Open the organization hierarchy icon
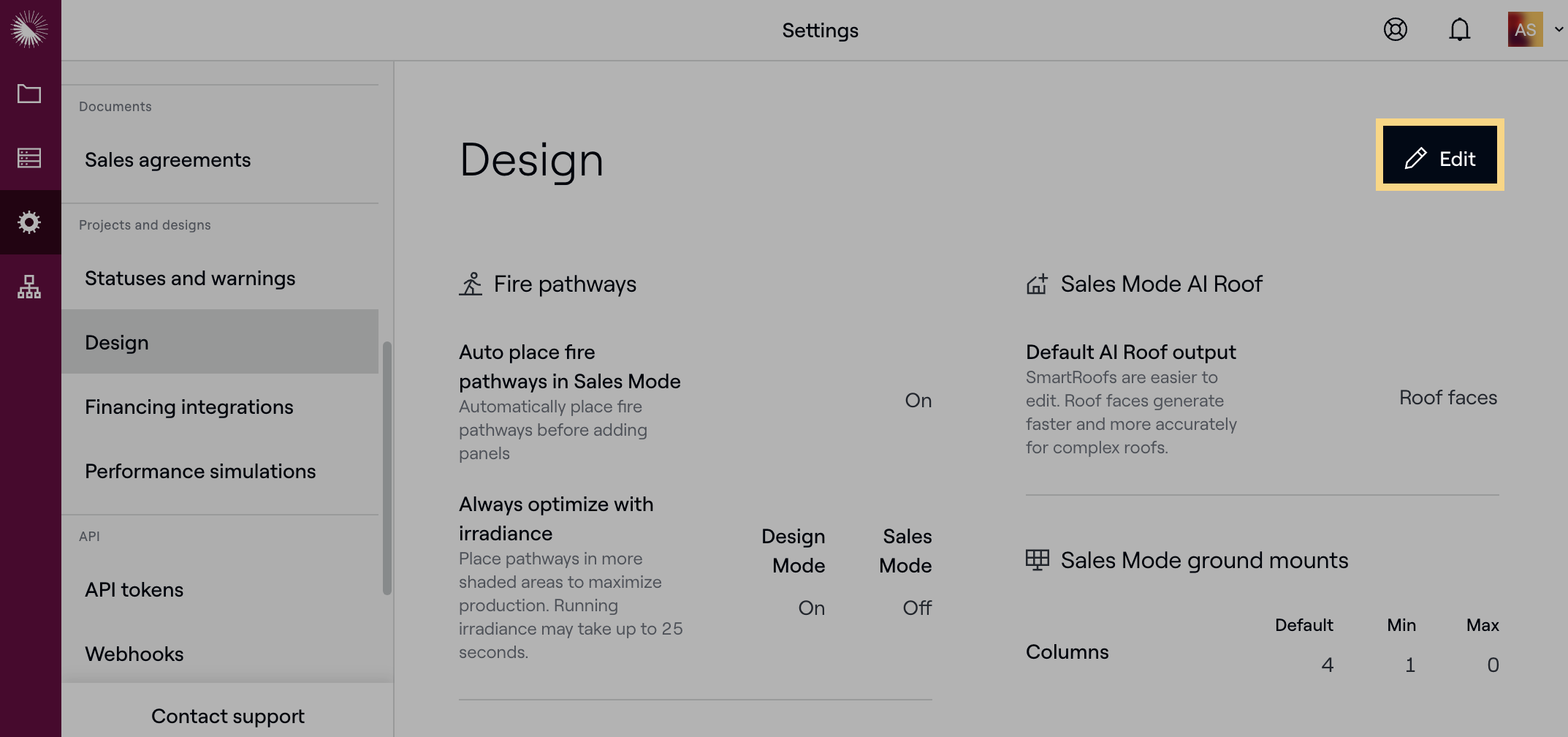Screen dimensions: 1568x737 point(29,287)
